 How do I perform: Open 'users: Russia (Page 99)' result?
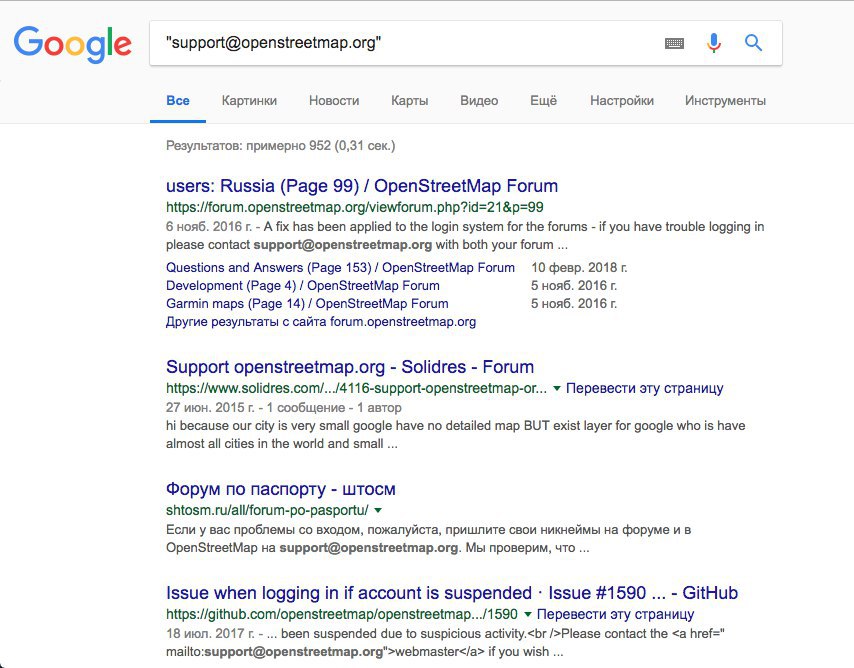coord(362,186)
